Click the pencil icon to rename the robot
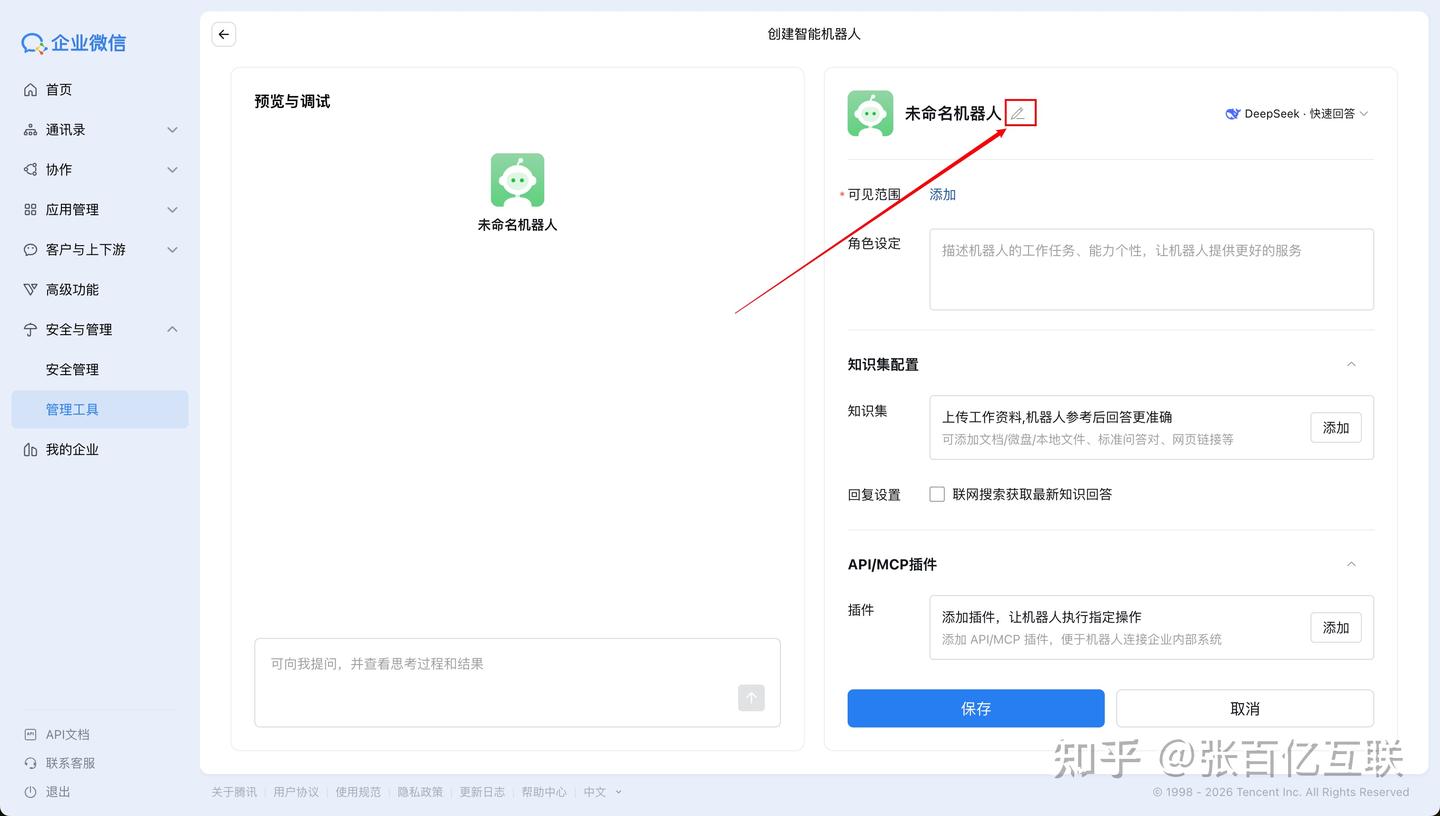The width and height of the screenshot is (1440, 816). pos(1019,113)
